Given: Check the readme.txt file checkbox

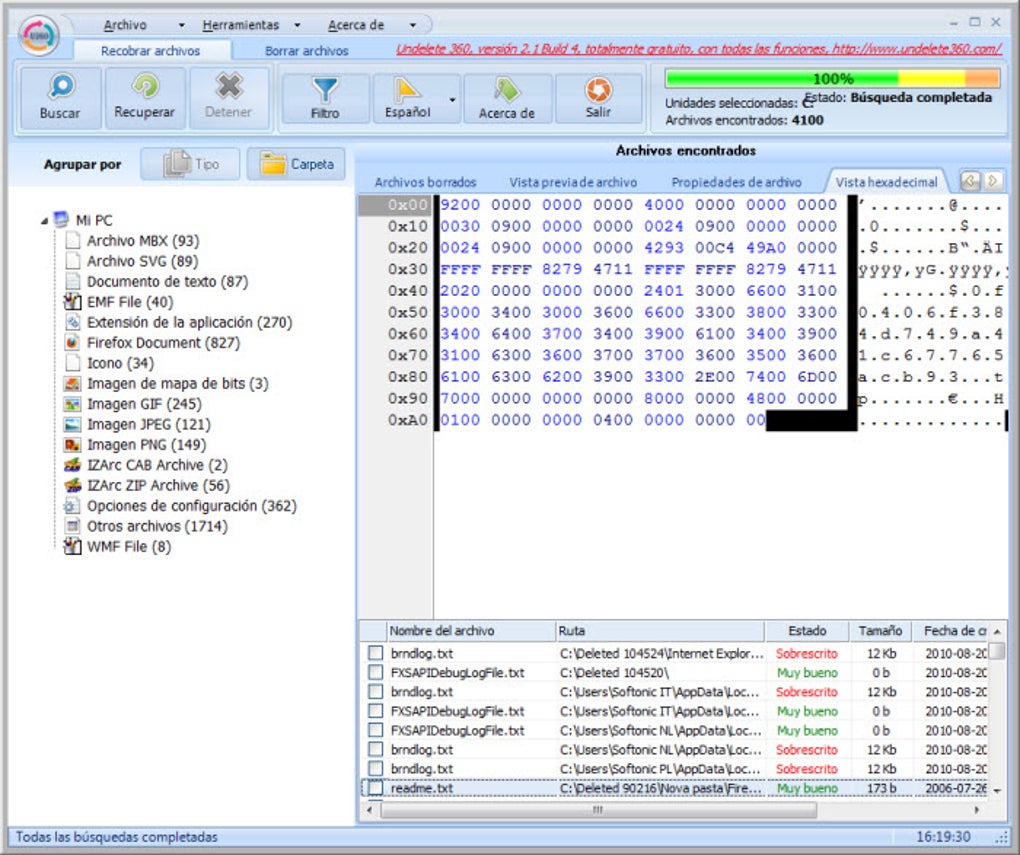Looking at the screenshot, I should pyautogui.click(x=375, y=788).
